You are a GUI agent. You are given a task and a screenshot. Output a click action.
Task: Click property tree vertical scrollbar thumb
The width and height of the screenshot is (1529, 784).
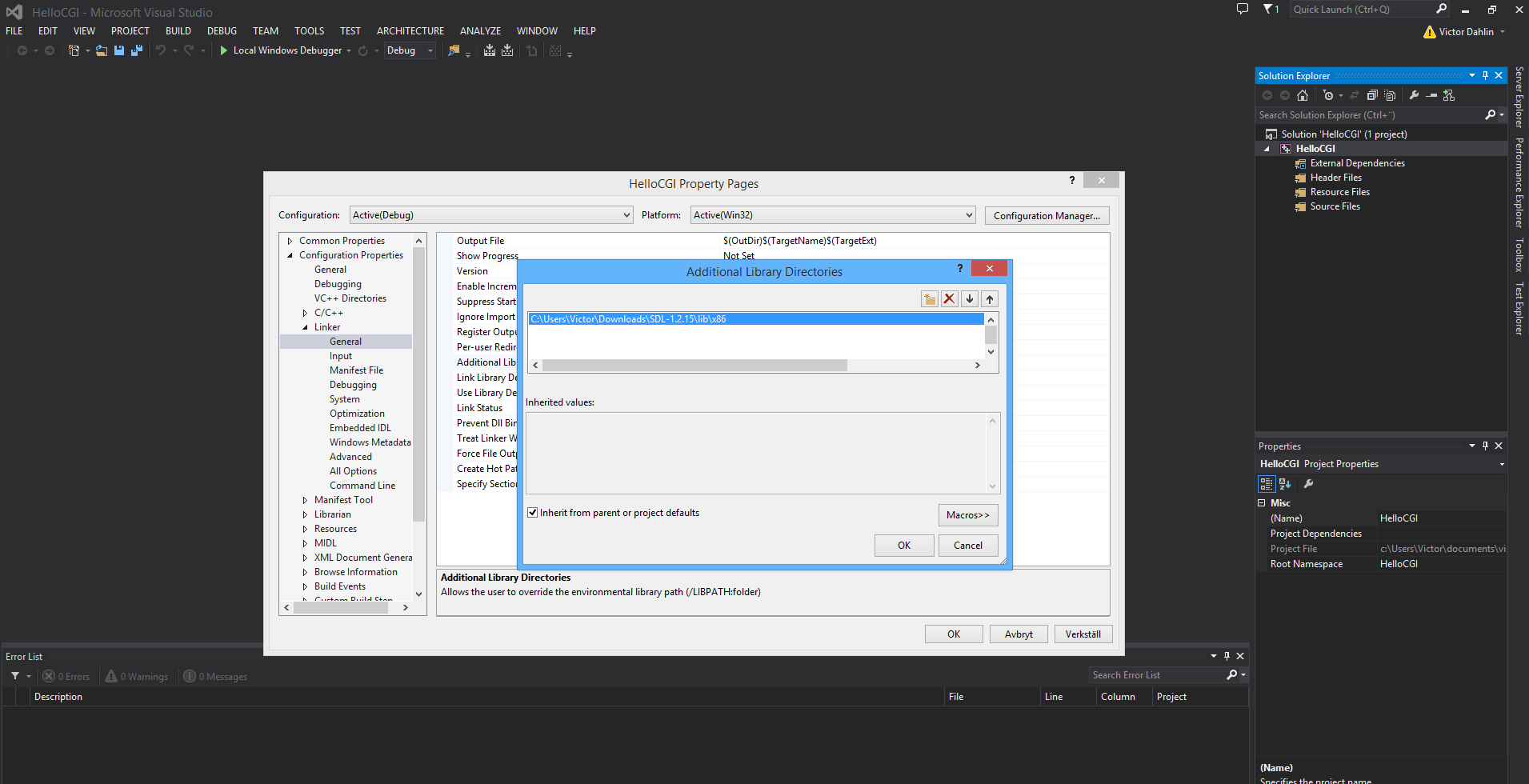point(418,384)
